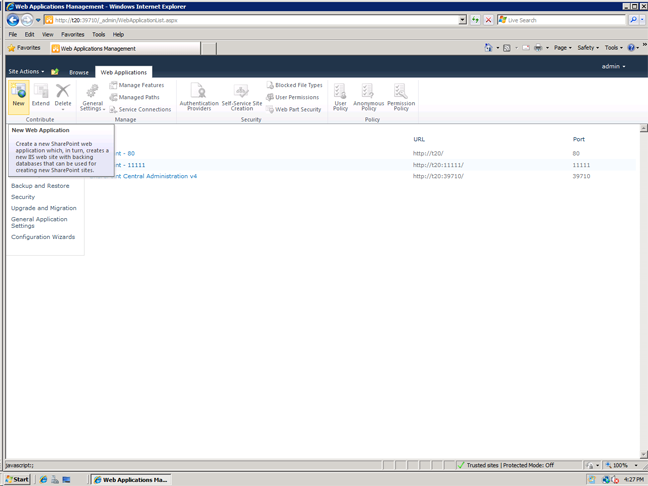Open Upgrade and Migration link
The height and width of the screenshot is (486, 648).
click(44, 208)
